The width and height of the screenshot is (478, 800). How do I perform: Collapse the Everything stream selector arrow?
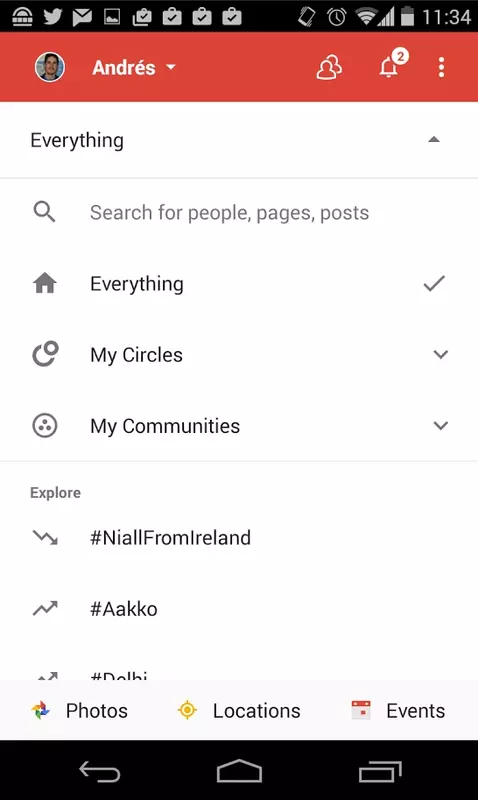[434, 139]
